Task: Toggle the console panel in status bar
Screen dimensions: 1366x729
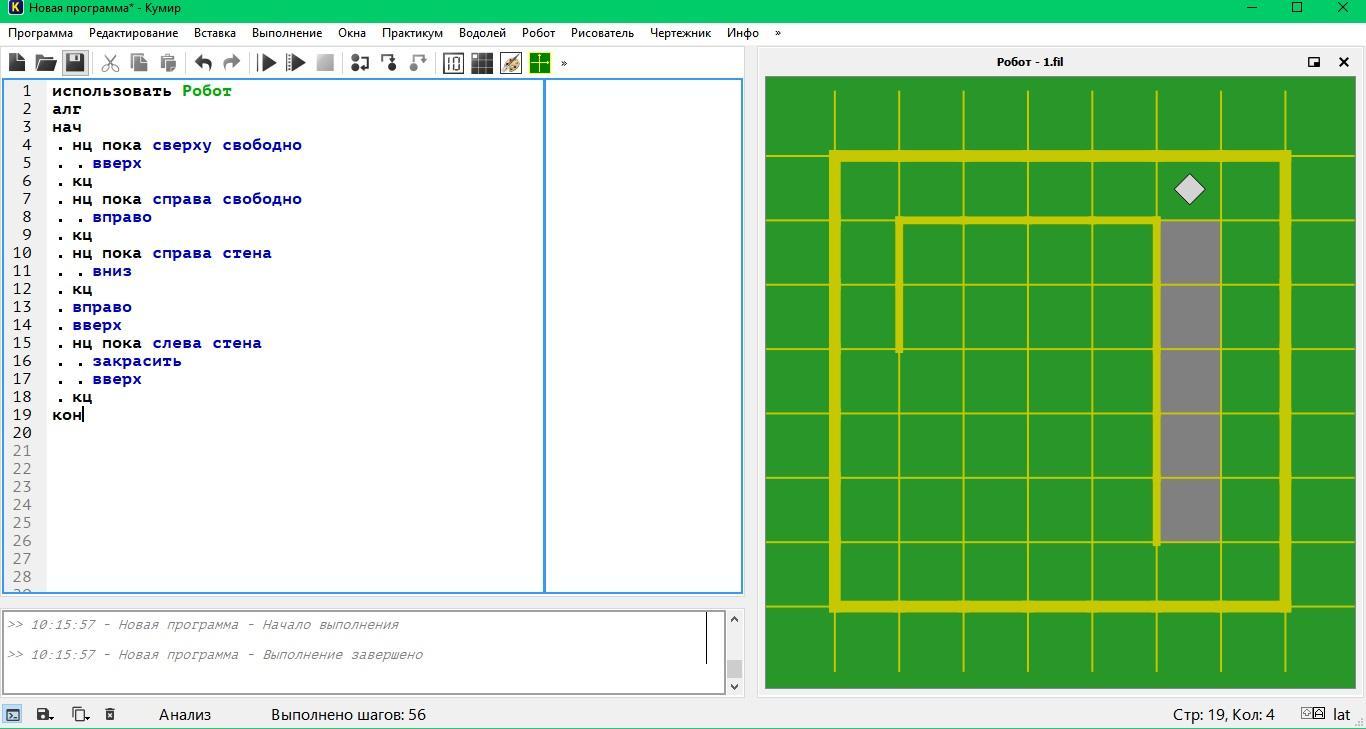Action: click(13, 714)
